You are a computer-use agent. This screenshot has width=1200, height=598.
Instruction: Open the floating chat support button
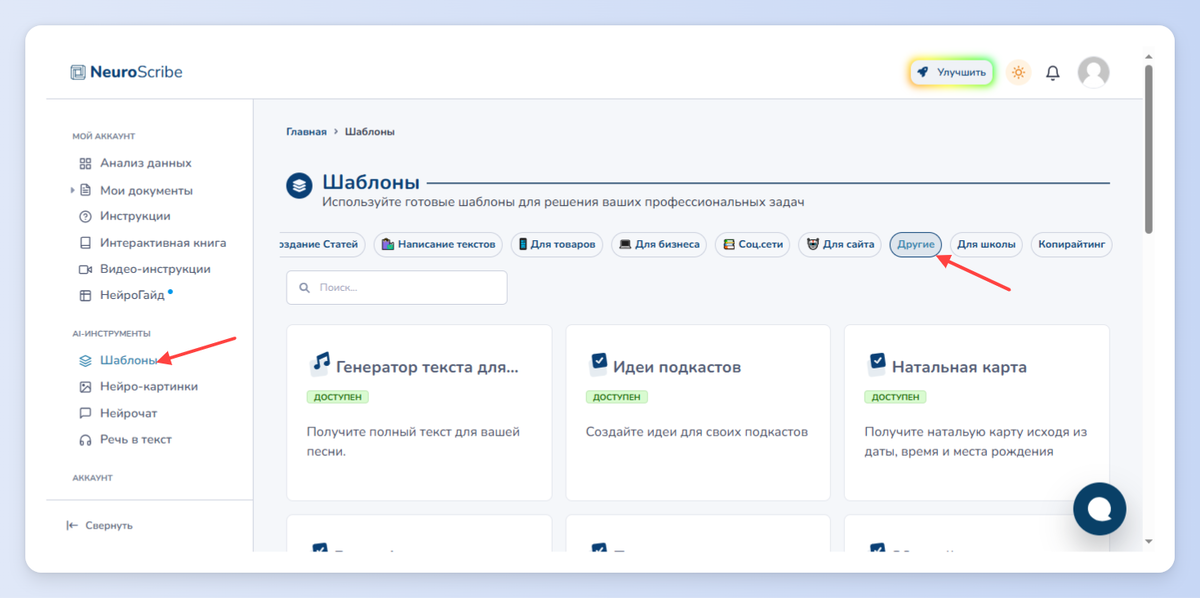[1099, 509]
